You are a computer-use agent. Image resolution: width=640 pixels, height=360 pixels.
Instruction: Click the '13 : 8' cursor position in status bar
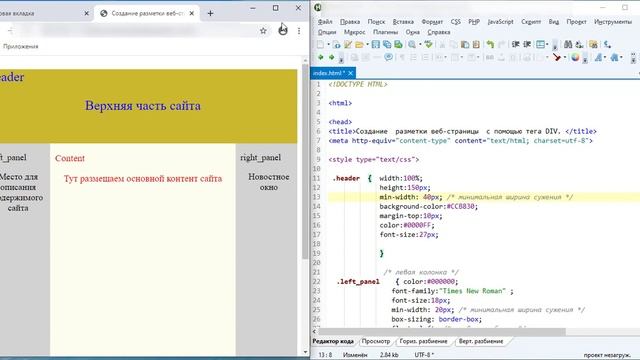tap(325, 355)
